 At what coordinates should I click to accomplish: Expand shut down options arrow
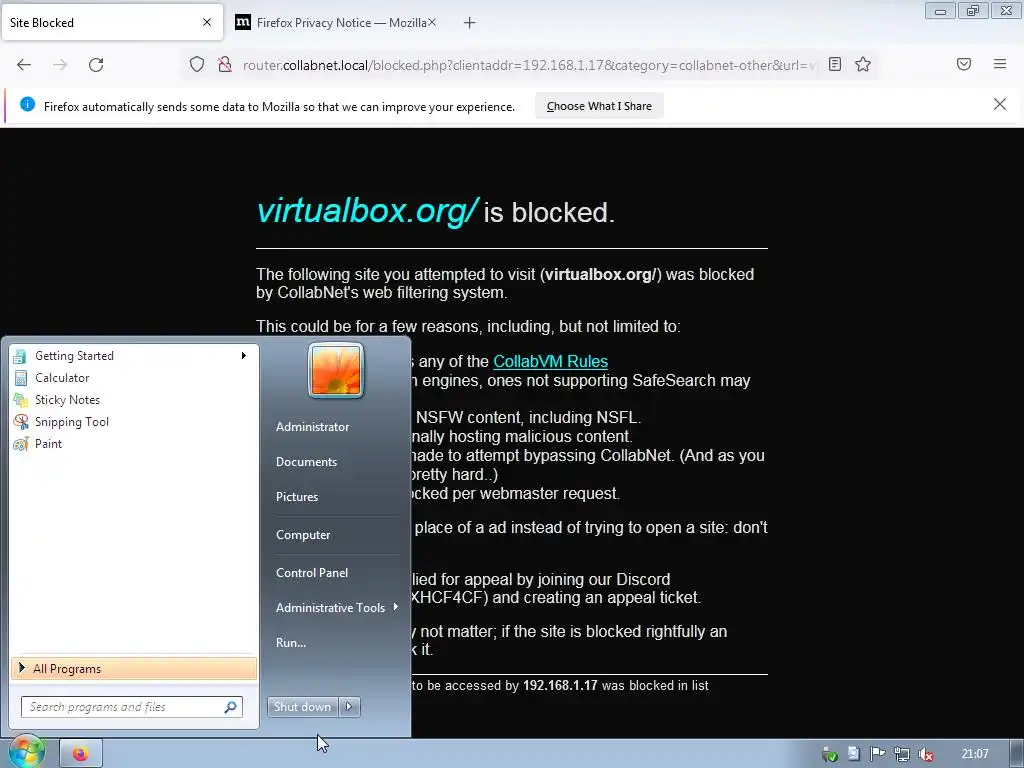349,707
